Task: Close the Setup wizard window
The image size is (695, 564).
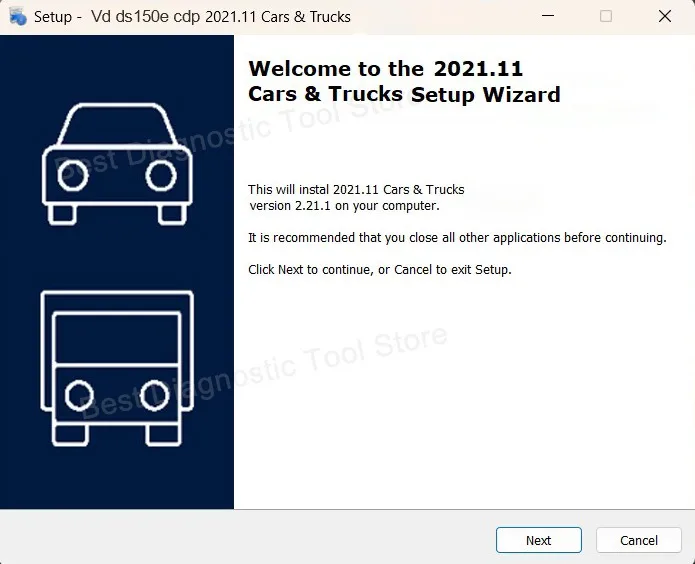Action: tap(664, 16)
